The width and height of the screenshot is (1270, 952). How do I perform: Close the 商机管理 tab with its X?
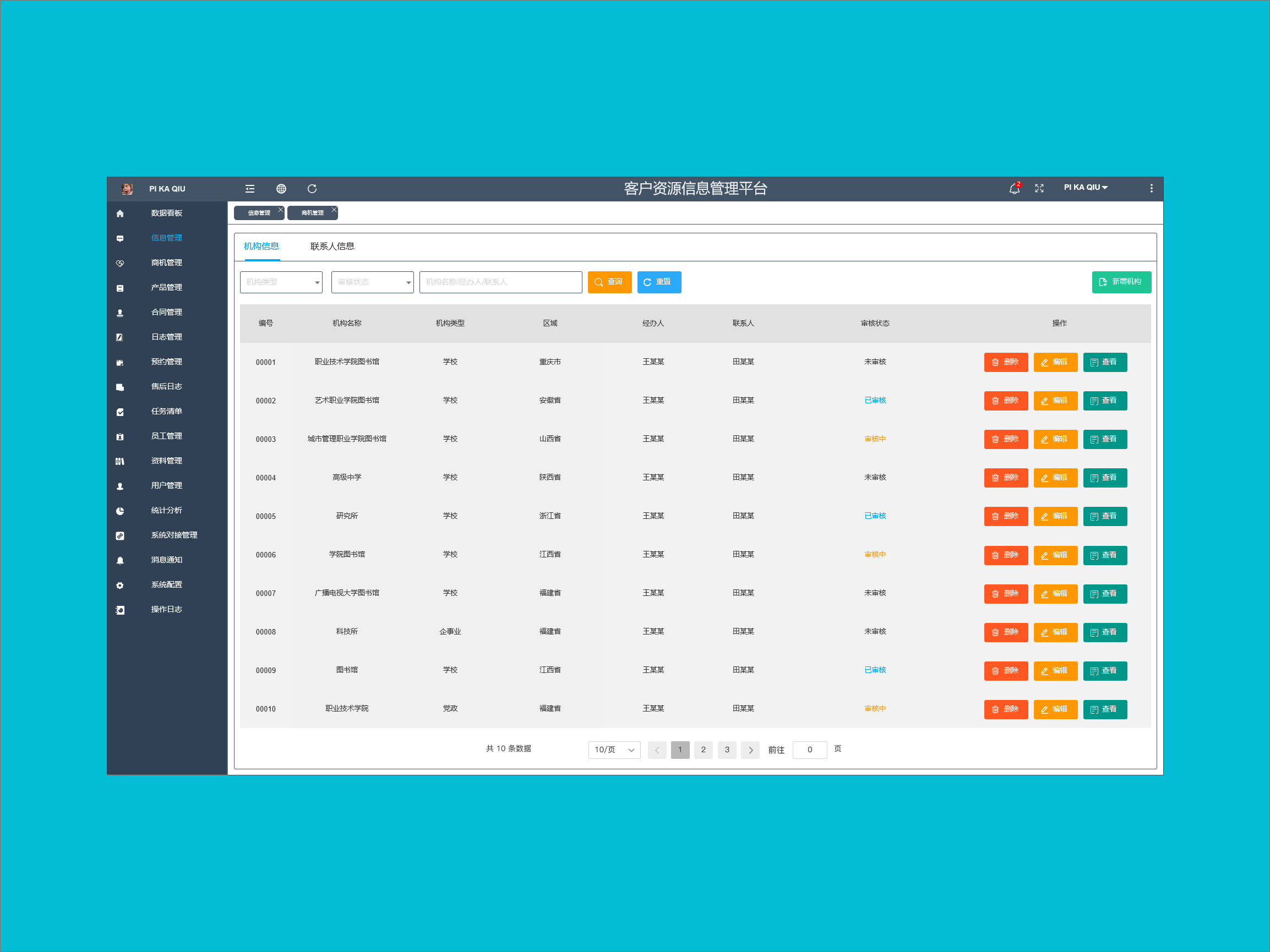(x=334, y=210)
